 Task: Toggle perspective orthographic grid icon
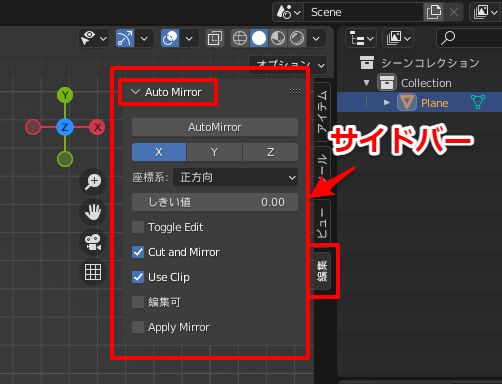[93, 272]
